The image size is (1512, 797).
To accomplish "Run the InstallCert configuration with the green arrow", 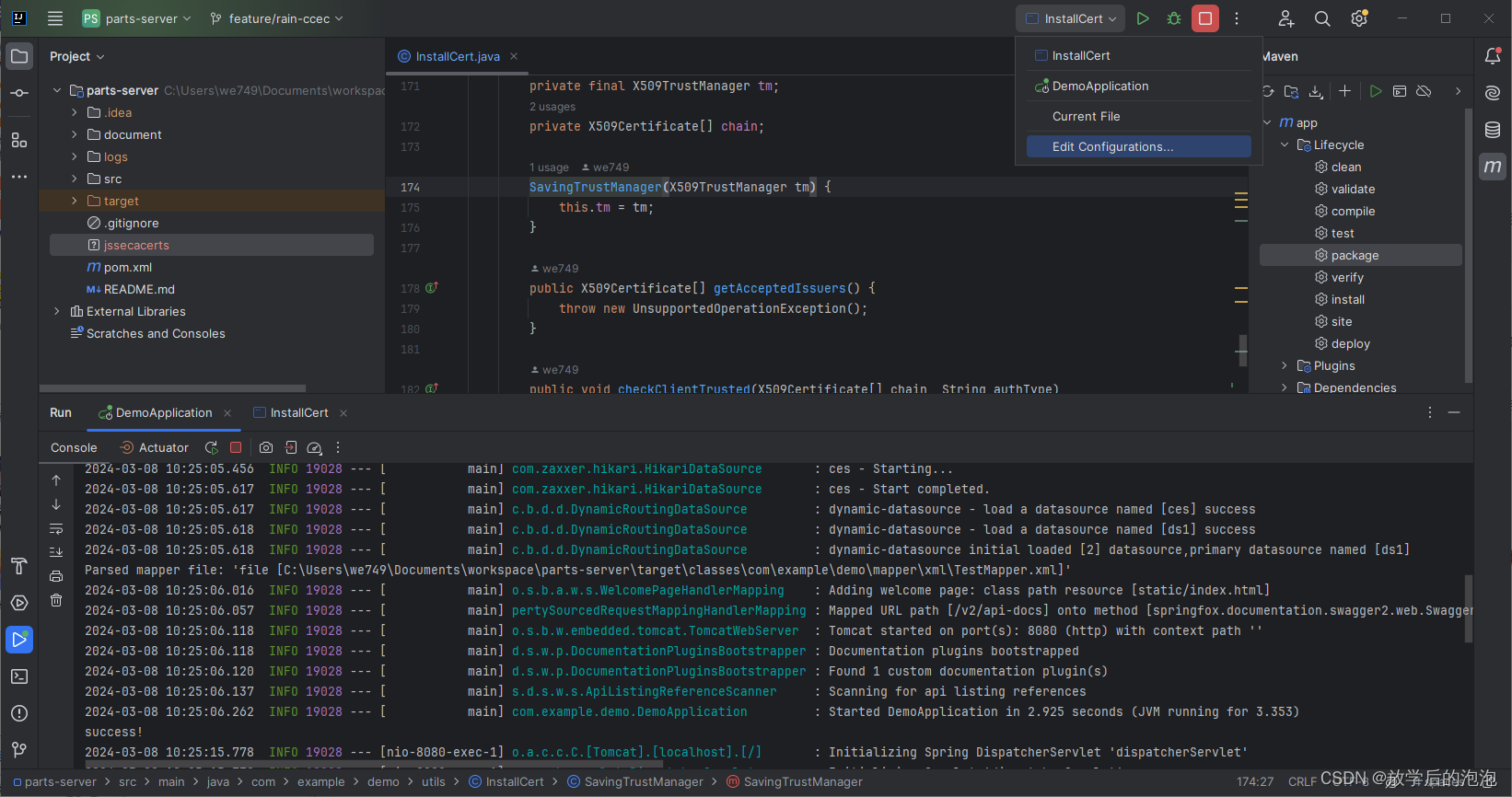I will click(x=1143, y=18).
